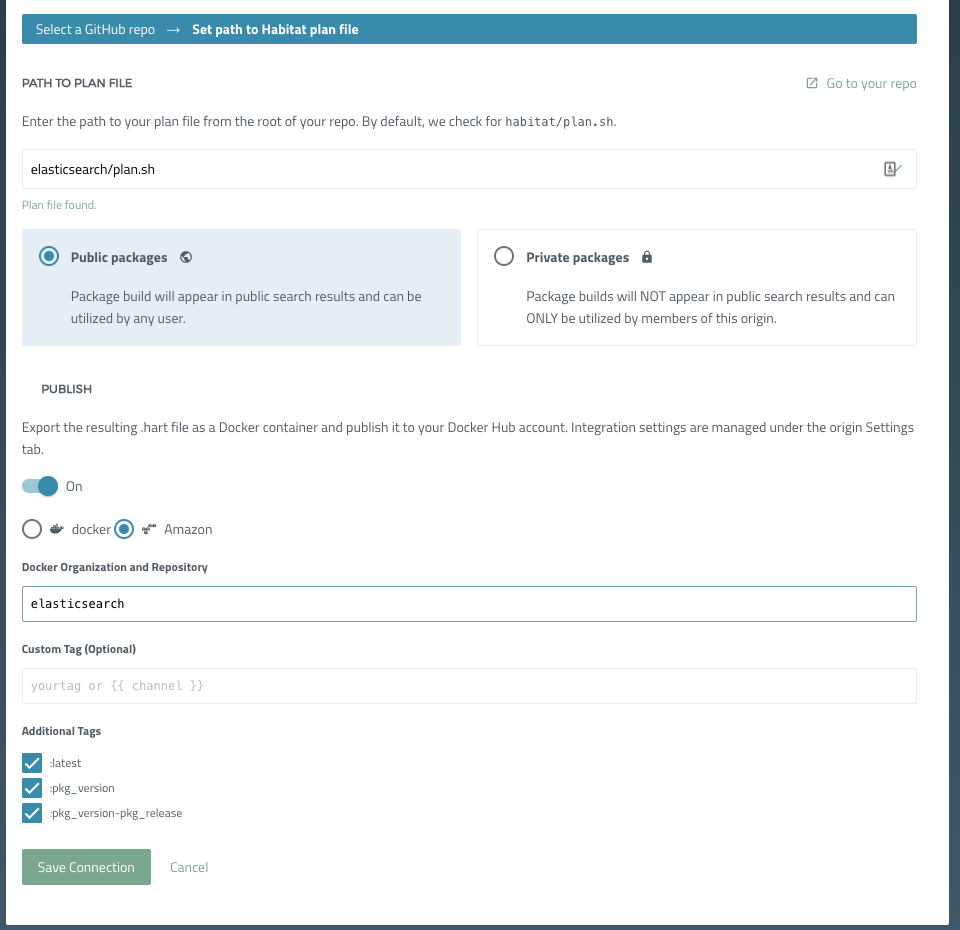Click the Custom Tag input field
Image resolution: width=960 pixels, height=930 pixels.
(x=470, y=686)
